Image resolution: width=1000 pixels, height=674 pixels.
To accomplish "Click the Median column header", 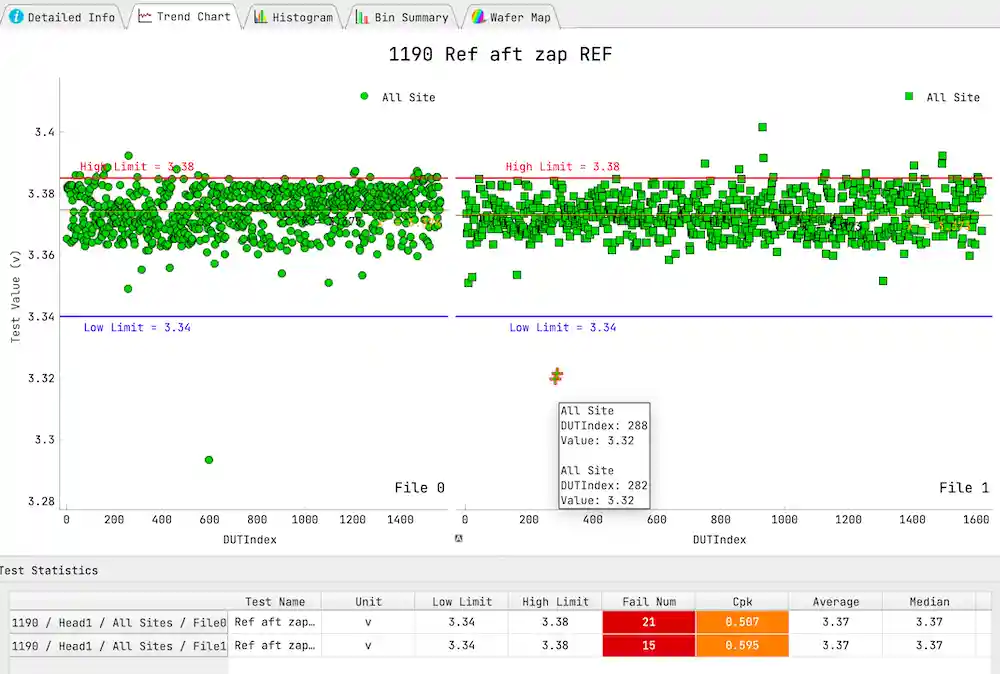I will coord(928,602).
